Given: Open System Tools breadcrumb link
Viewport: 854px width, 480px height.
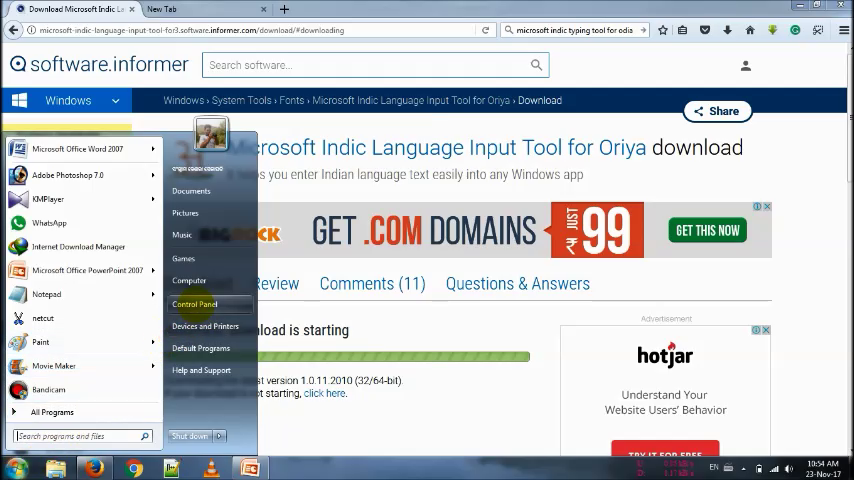Looking at the screenshot, I should coord(241,100).
